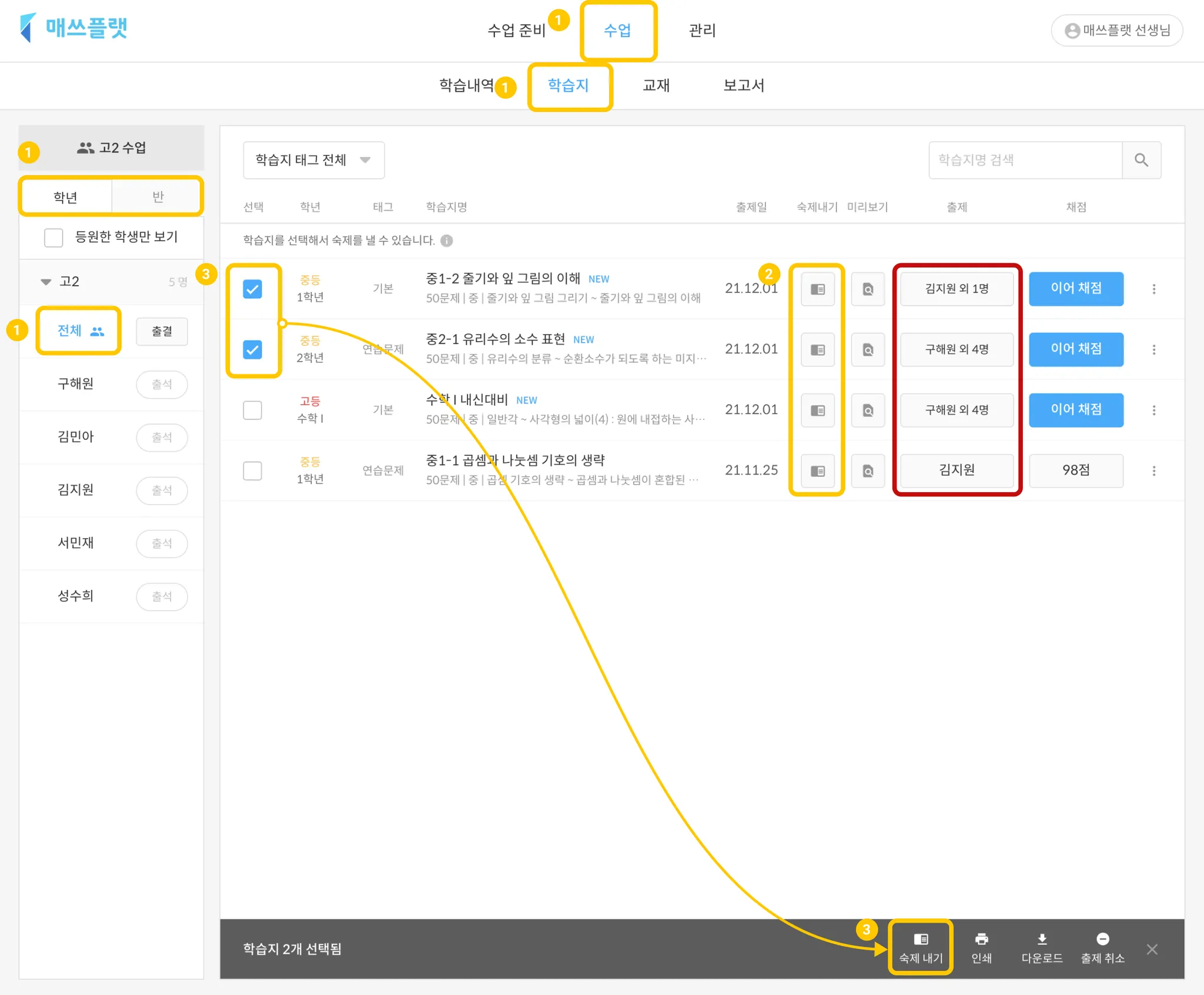Click 숙제 내기 icon in bottom bar
The image size is (1204, 995).
921,940
